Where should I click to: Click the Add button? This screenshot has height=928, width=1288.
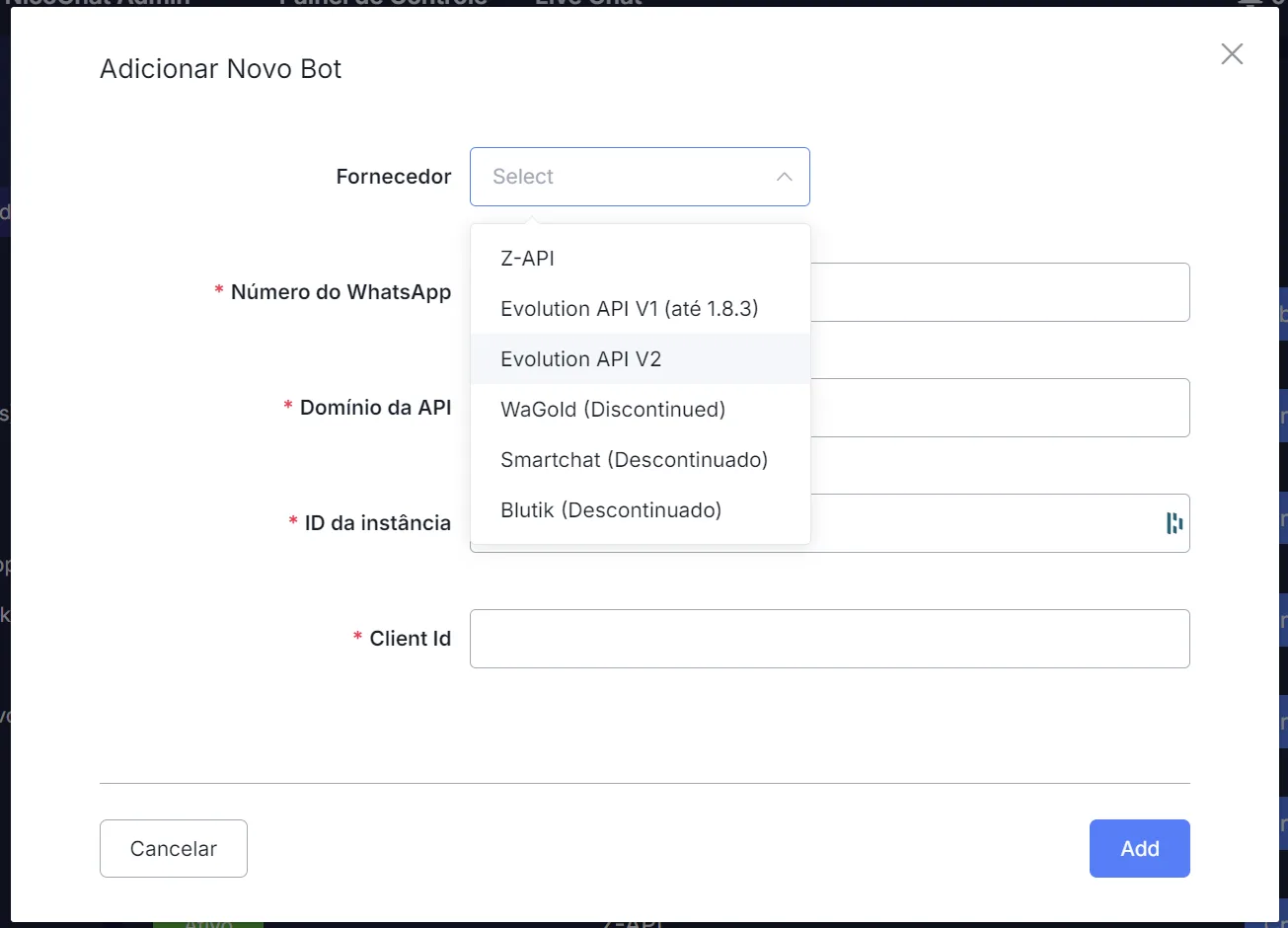pyautogui.click(x=1140, y=848)
